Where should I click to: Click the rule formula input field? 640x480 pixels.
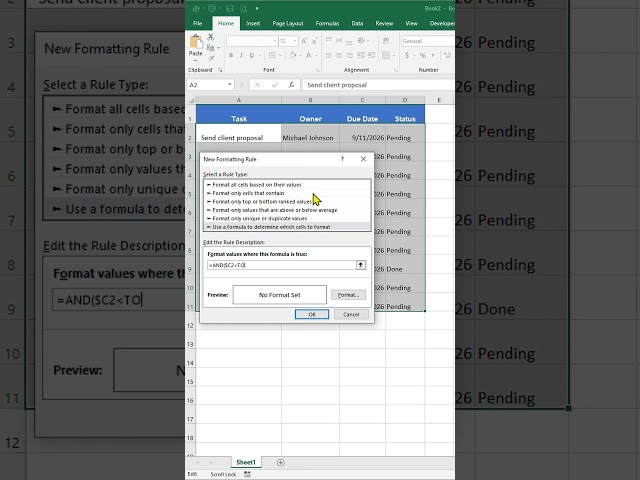click(x=282, y=265)
